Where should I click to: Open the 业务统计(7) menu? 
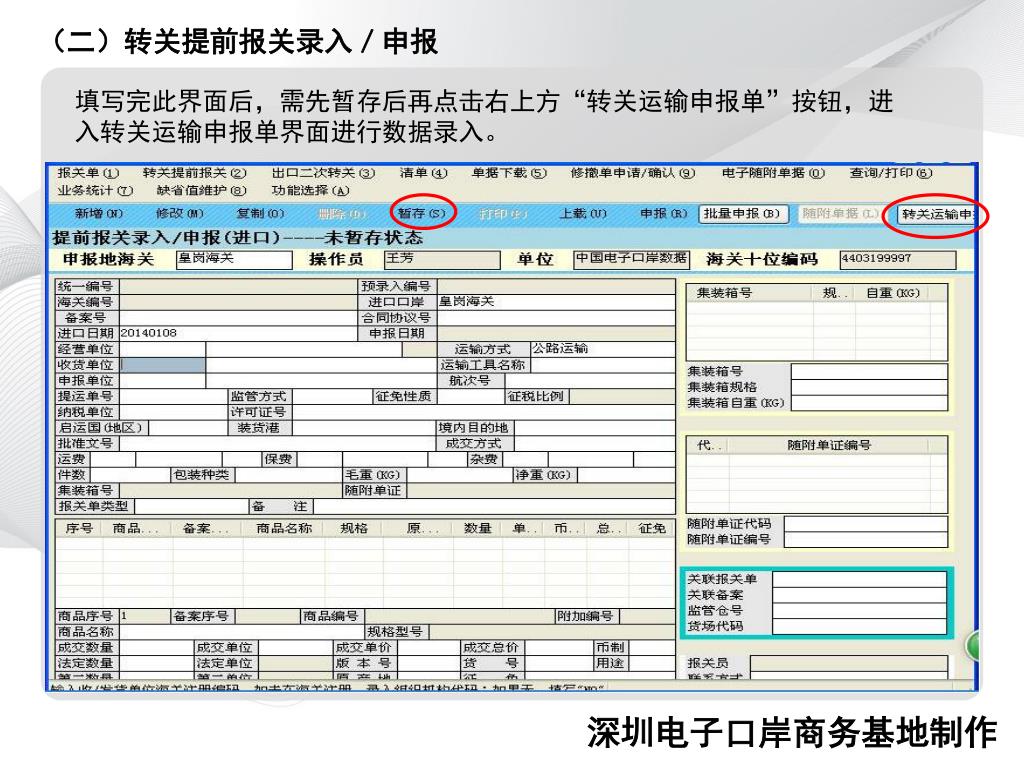[x=95, y=191]
